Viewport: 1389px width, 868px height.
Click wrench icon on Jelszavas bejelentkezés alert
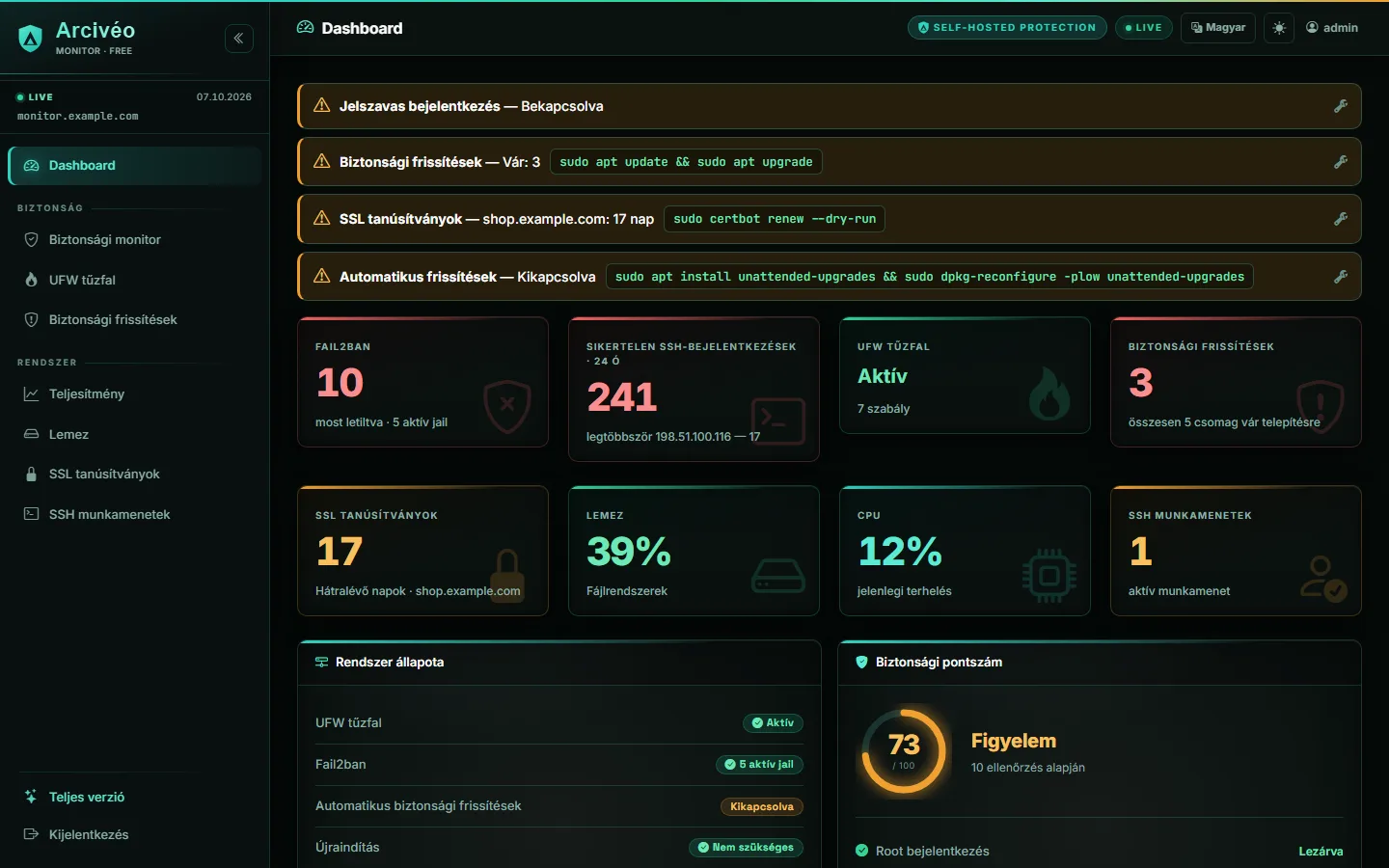(x=1341, y=106)
